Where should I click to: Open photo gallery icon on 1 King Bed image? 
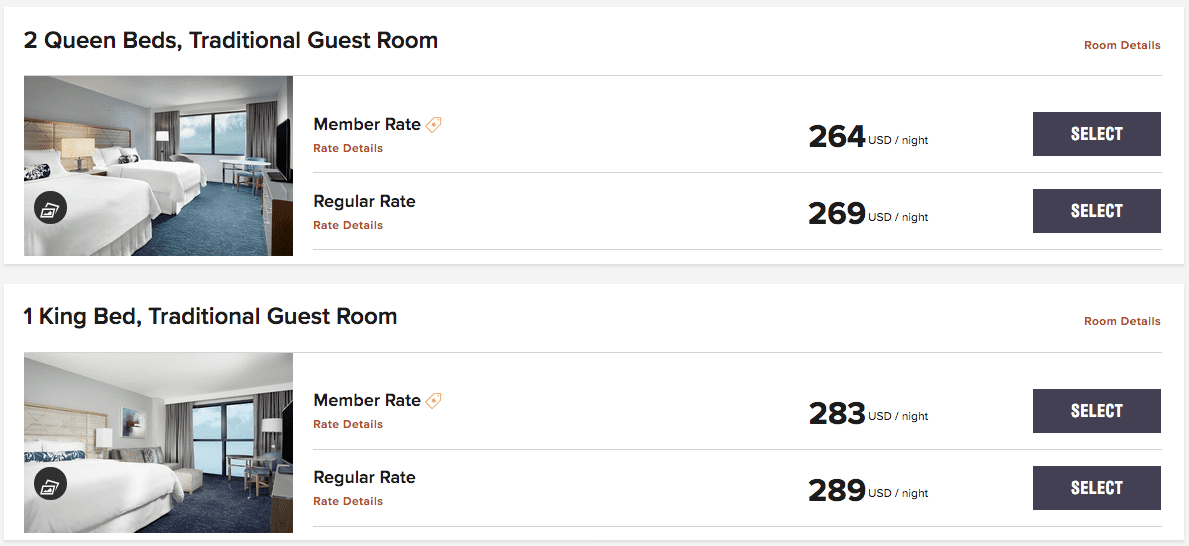click(x=50, y=485)
